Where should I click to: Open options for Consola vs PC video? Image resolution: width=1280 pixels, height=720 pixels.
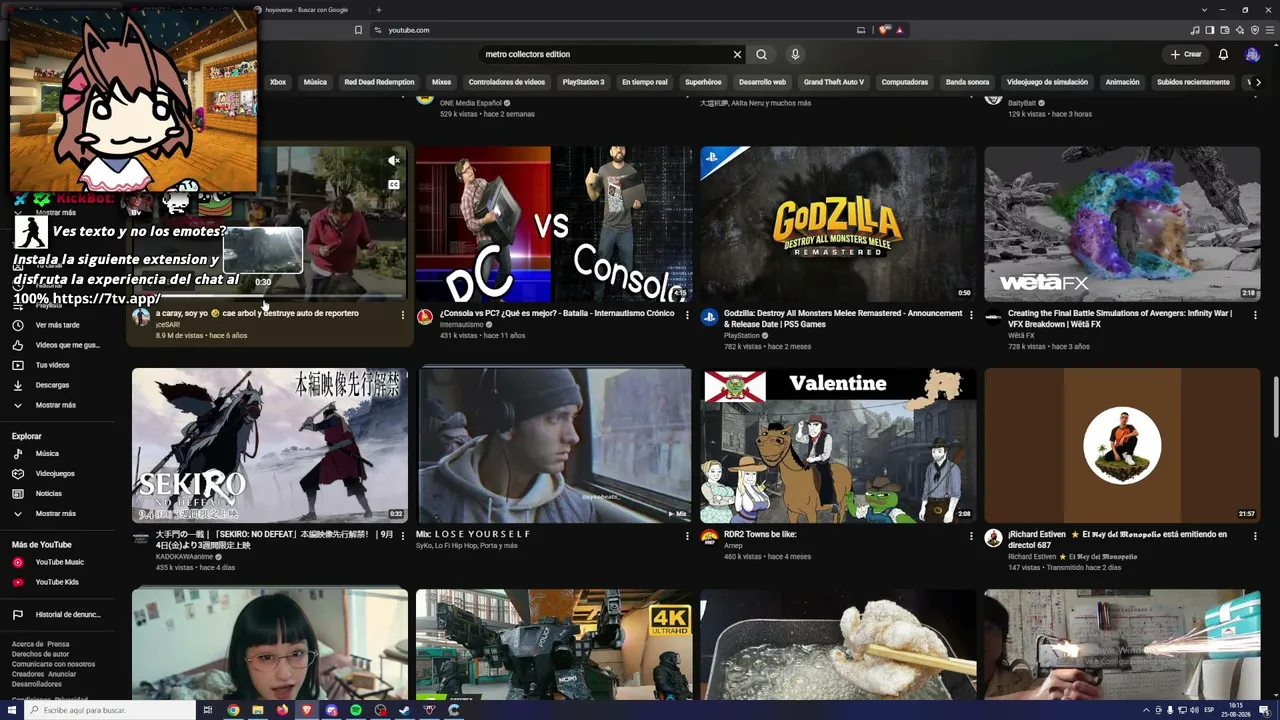pyautogui.click(x=687, y=314)
